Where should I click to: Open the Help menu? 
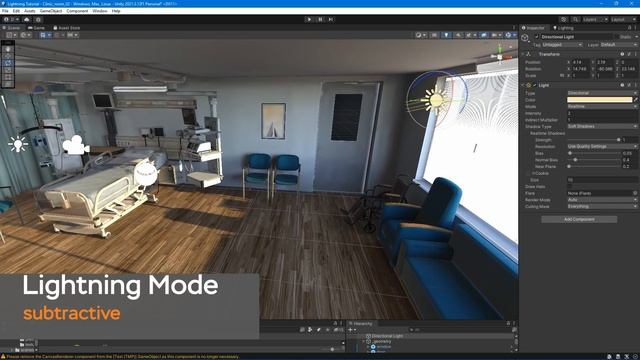(x=116, y=11)
